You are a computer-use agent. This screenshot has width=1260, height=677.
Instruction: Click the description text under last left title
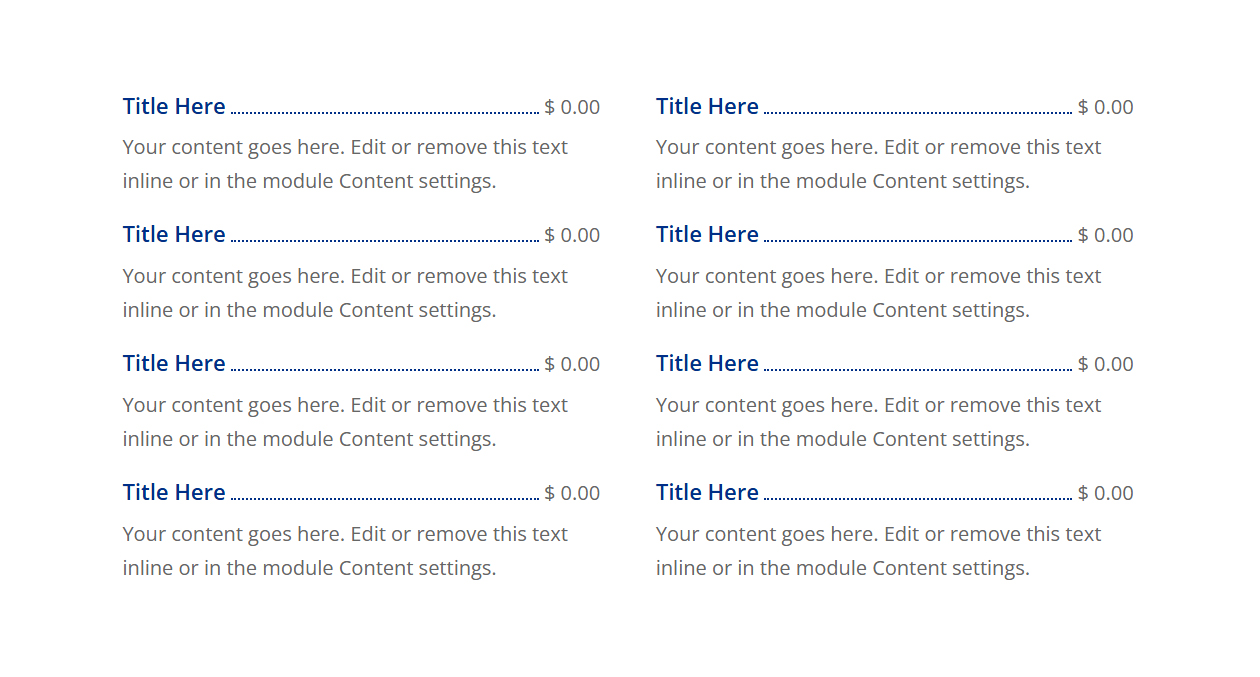click(x=345, y=551)
